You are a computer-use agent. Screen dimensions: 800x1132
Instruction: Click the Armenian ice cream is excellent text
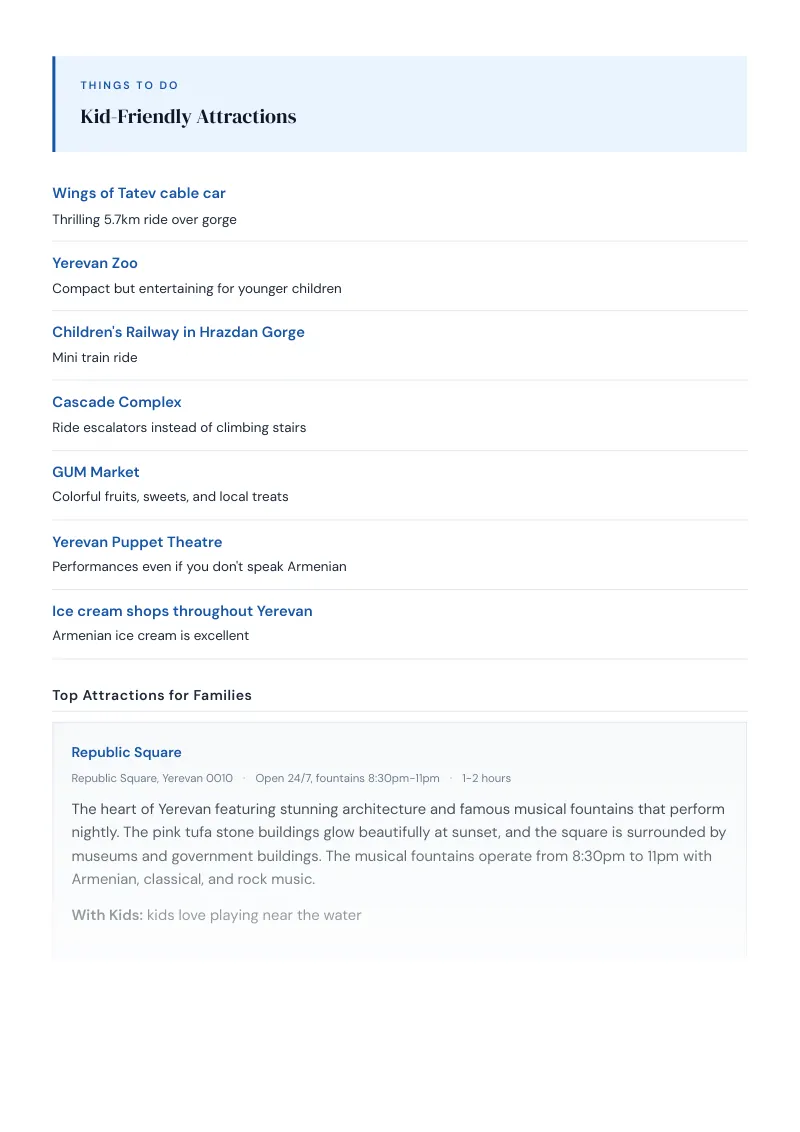tap(150, 635)
